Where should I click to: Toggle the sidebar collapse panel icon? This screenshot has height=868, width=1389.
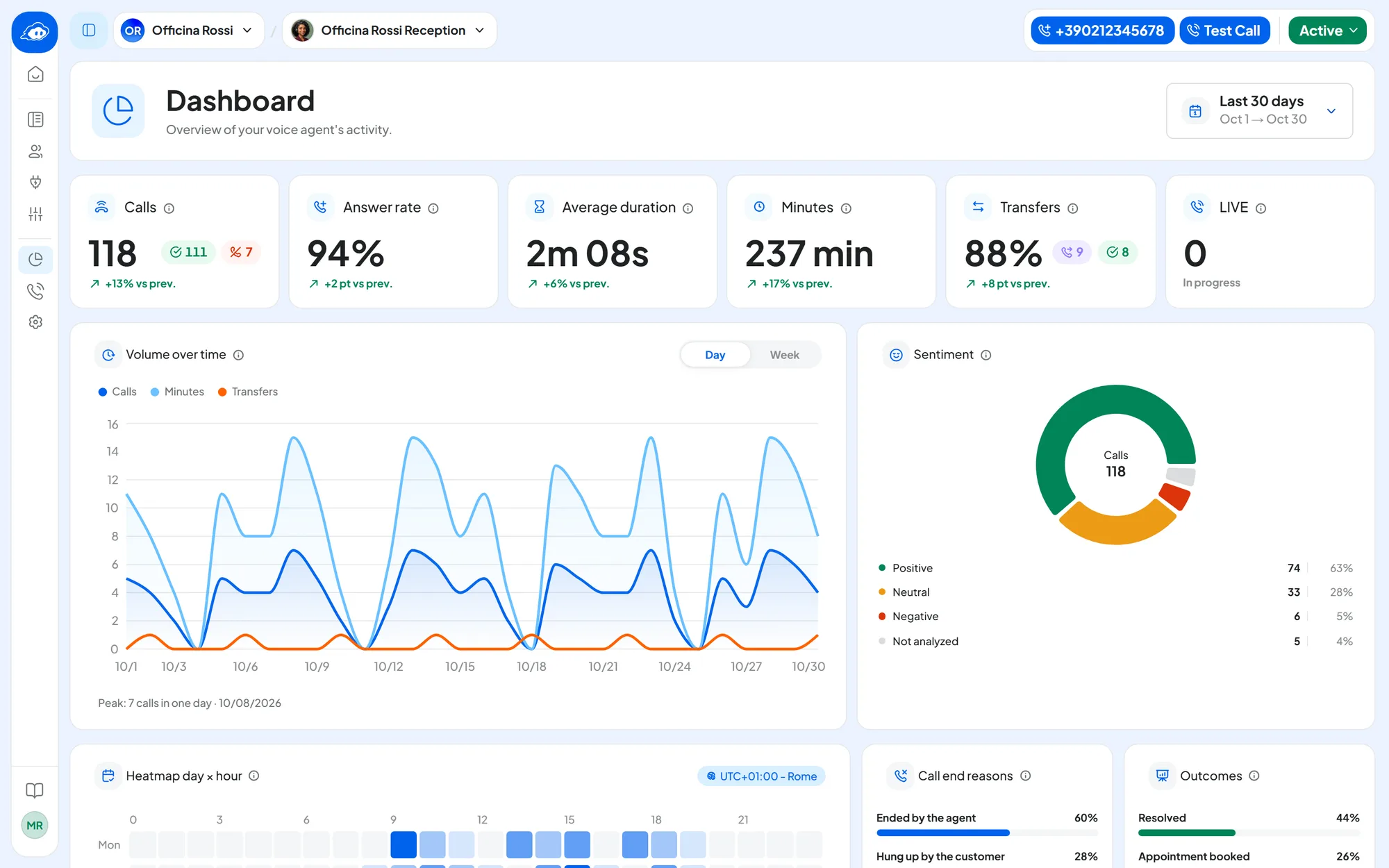pyautogui.click(x=89, y=31)
